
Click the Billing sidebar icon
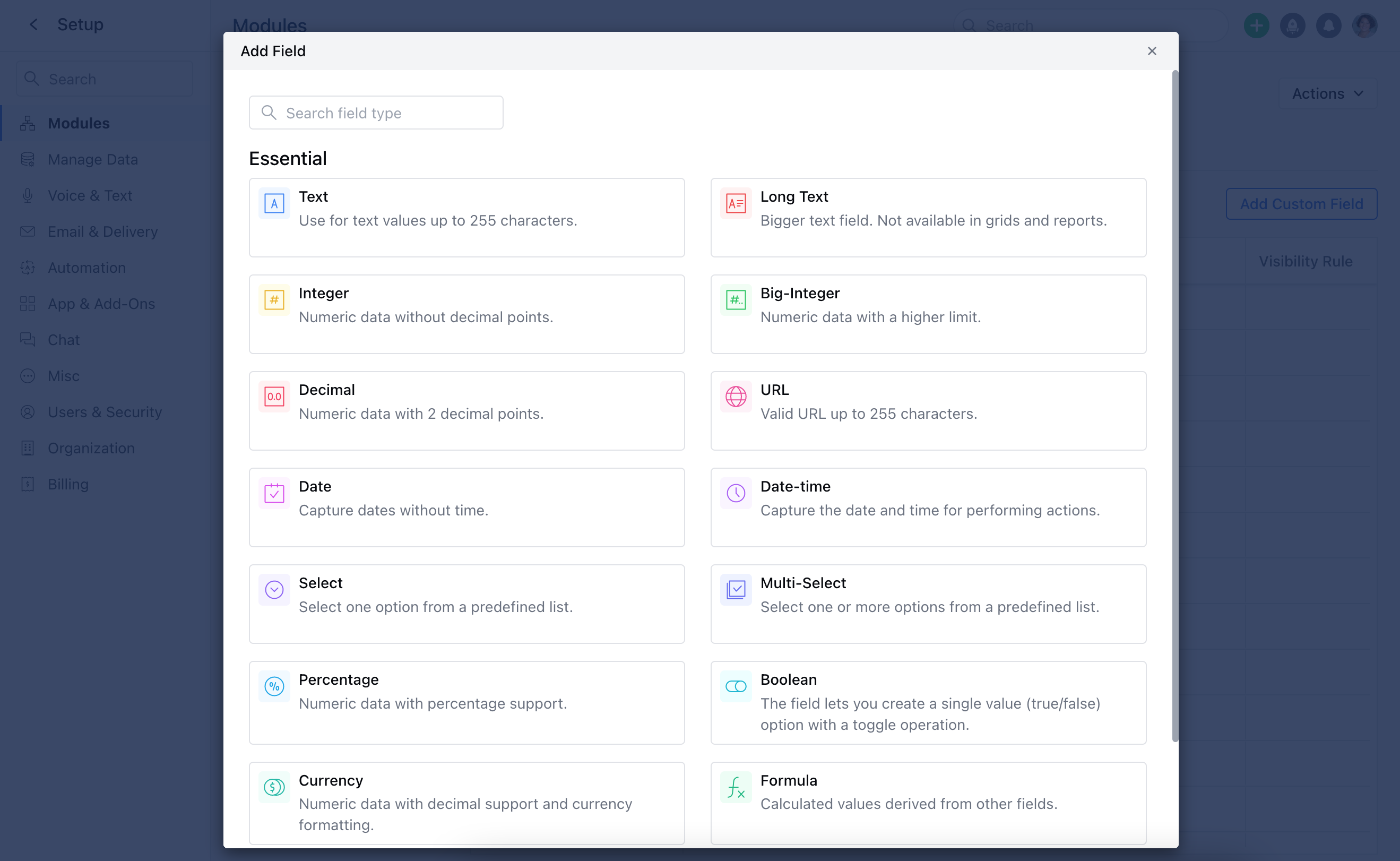click(x=27, y=484)
